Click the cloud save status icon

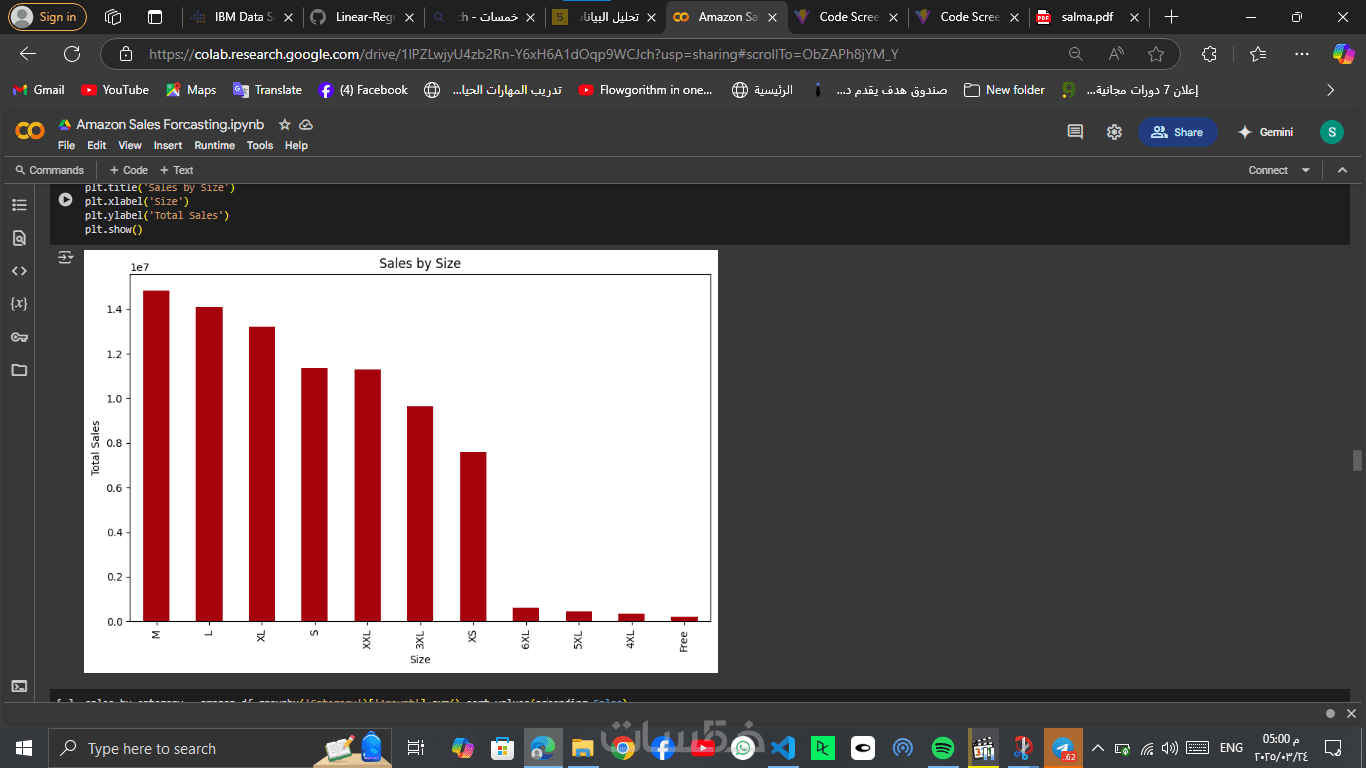[306, 125]
